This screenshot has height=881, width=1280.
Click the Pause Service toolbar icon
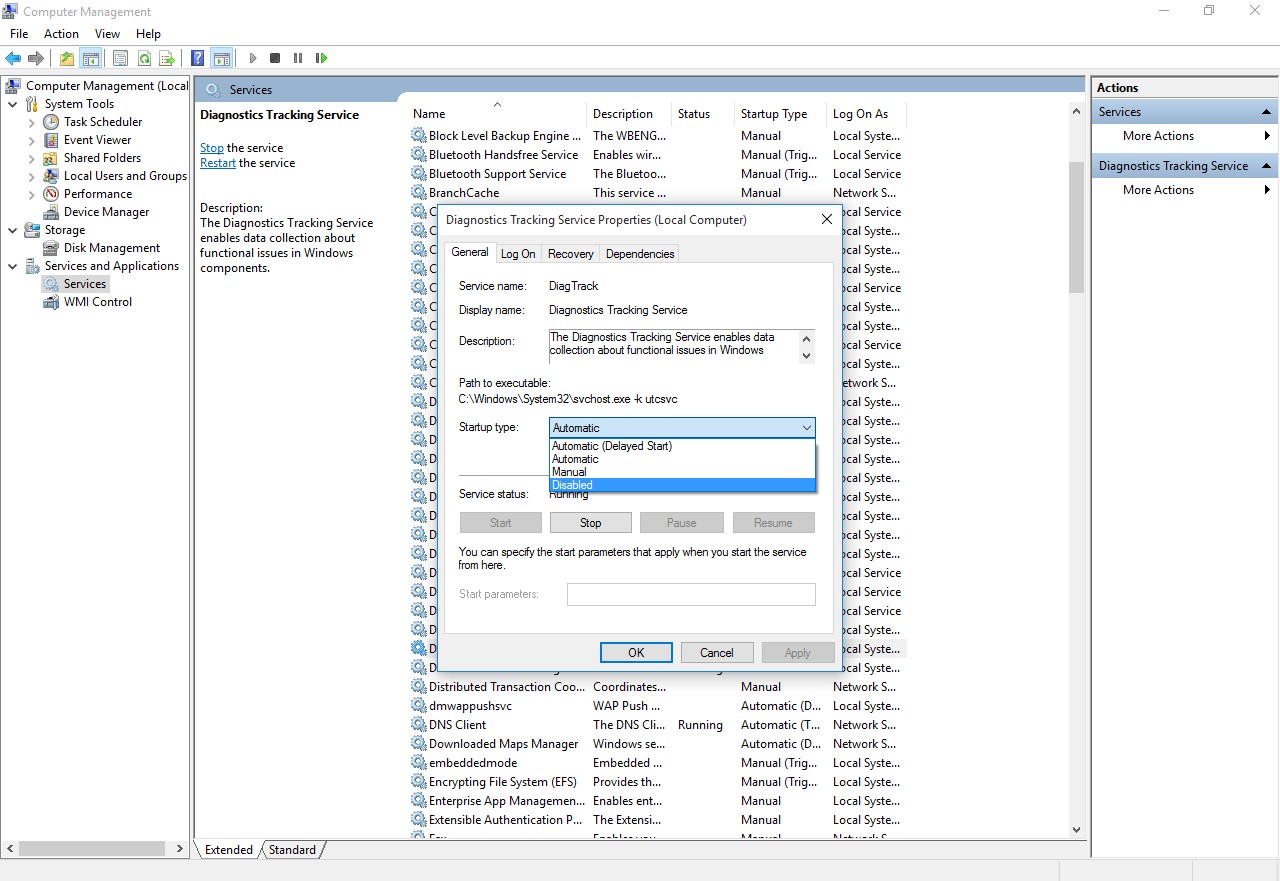(x=297, y=58)
